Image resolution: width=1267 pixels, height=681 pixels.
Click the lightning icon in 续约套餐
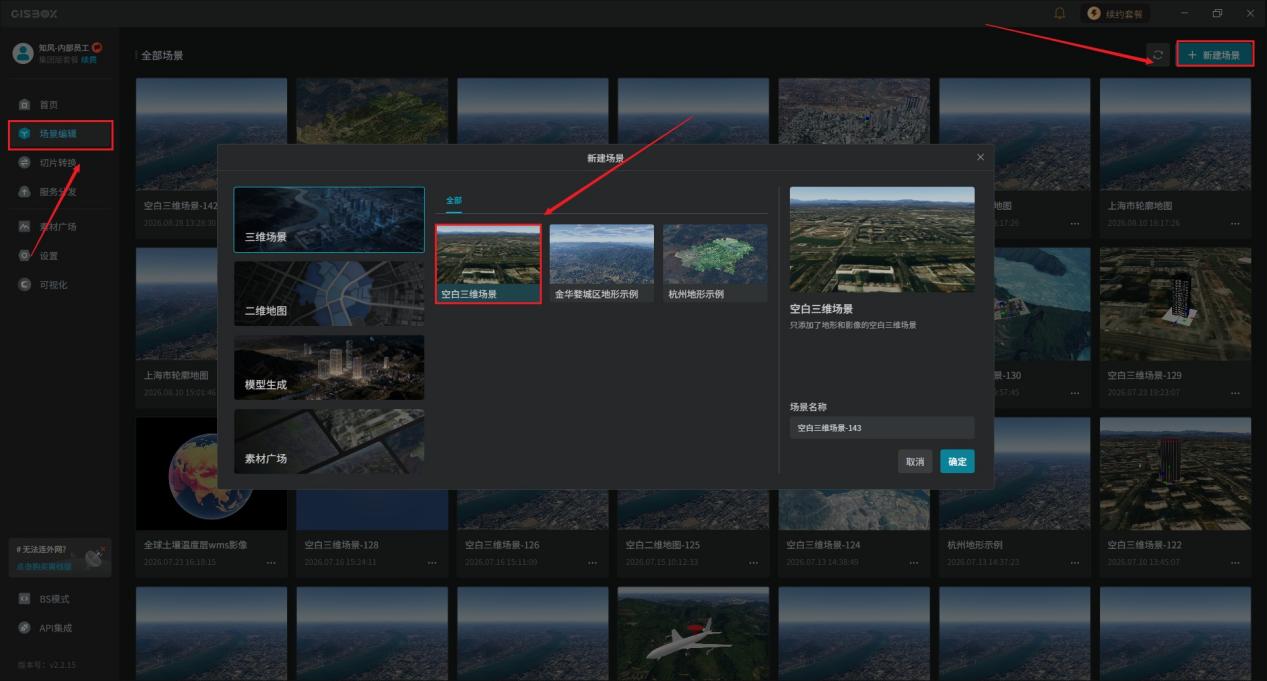[1094, 13]
